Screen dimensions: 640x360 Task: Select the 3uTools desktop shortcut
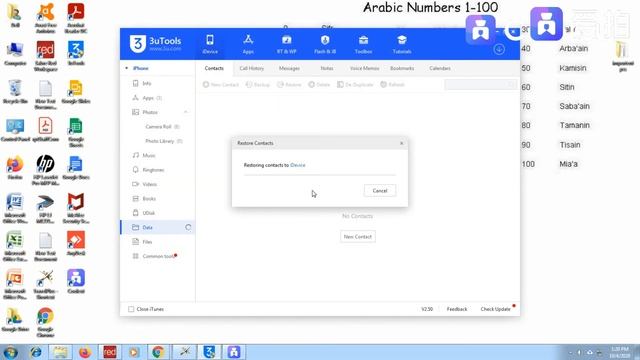(76, 53)
